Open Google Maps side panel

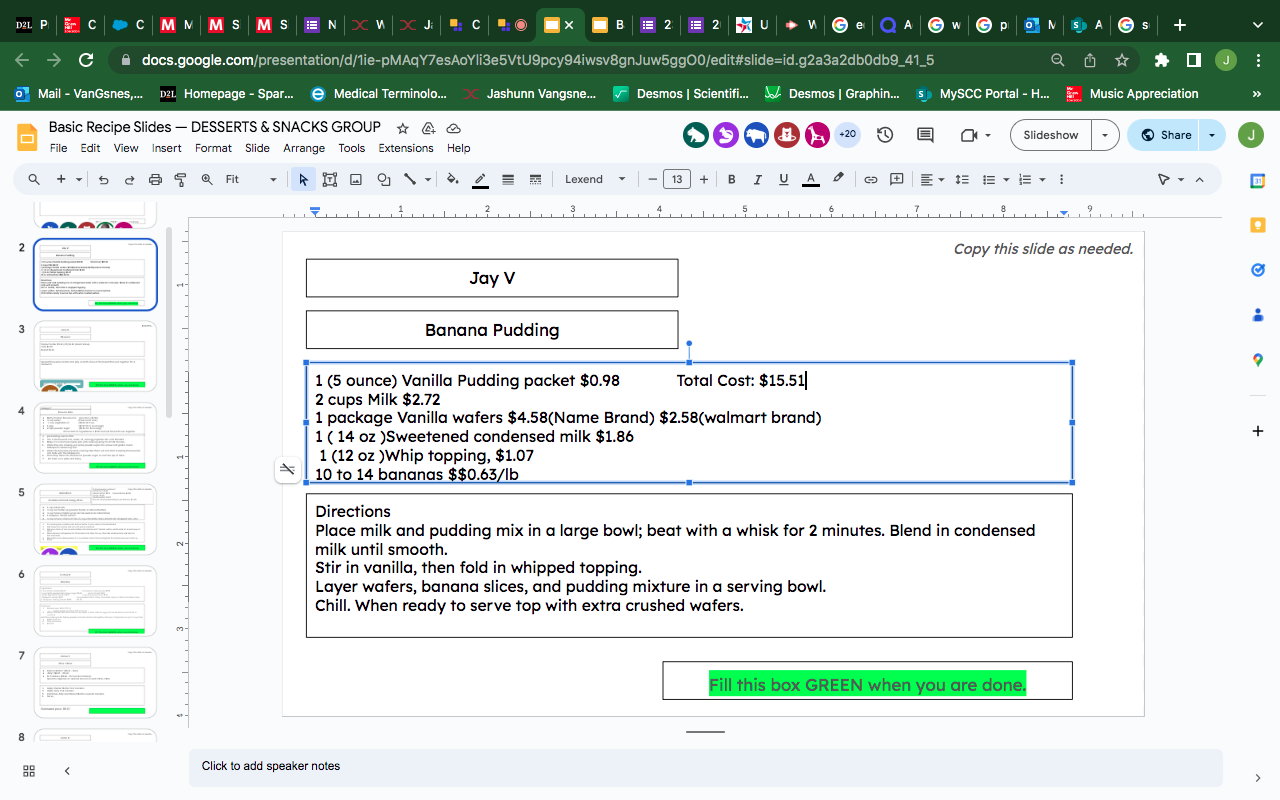click(x=1258, y=359)
